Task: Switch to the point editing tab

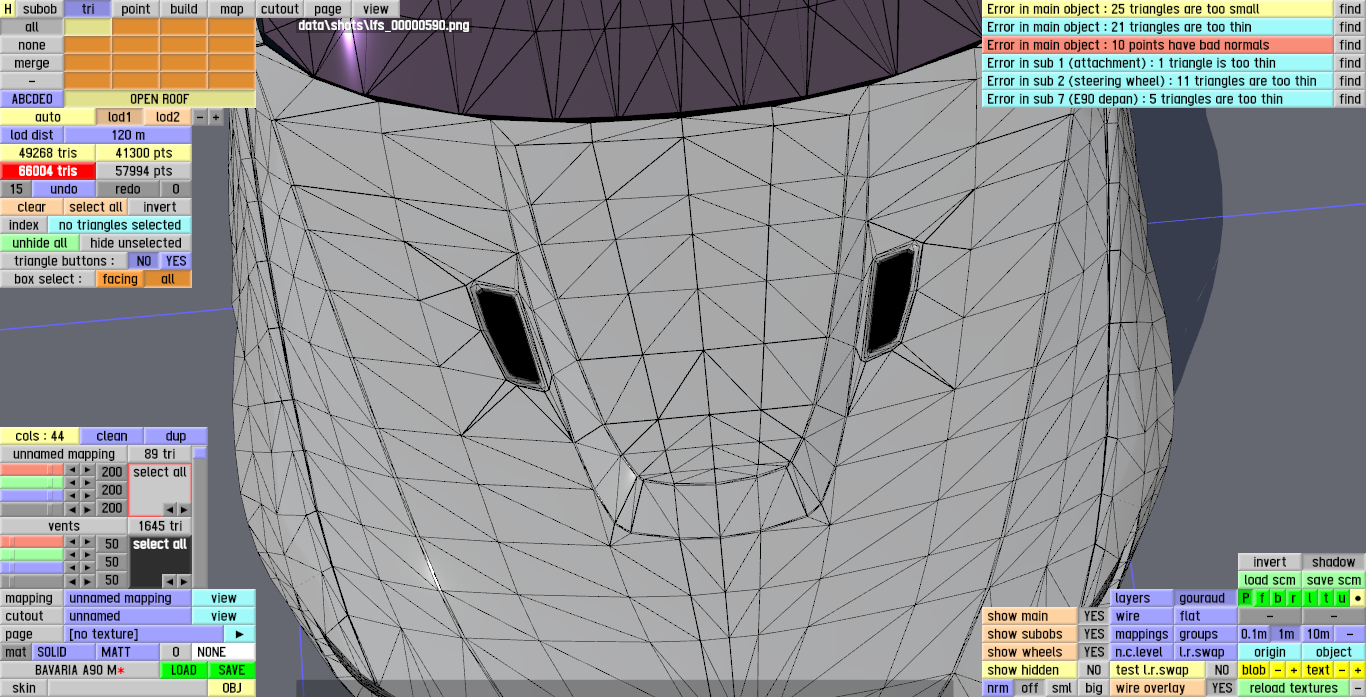Action: click(136, 9)
